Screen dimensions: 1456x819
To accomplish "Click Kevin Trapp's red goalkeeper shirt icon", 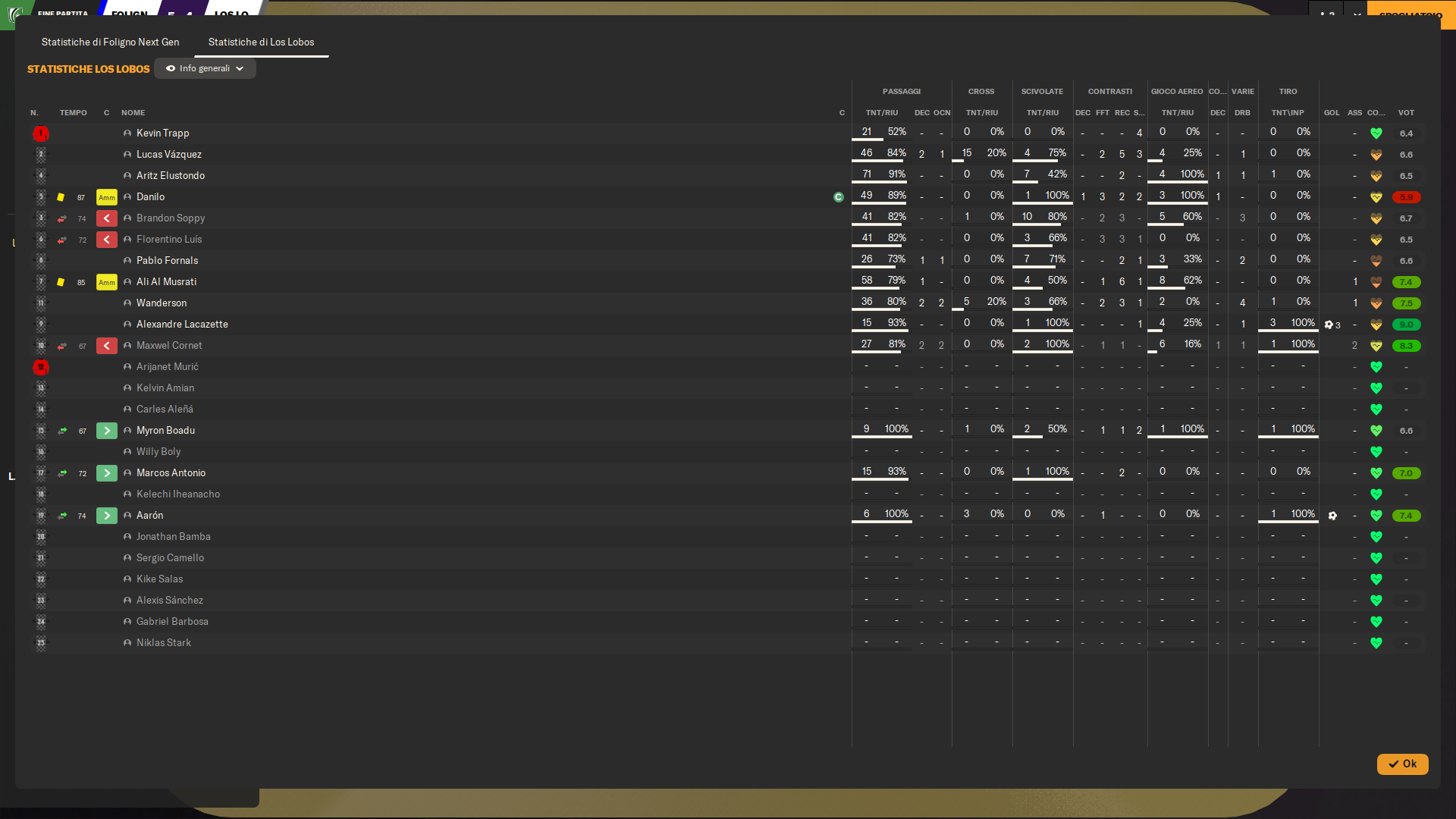I will 41,133.
